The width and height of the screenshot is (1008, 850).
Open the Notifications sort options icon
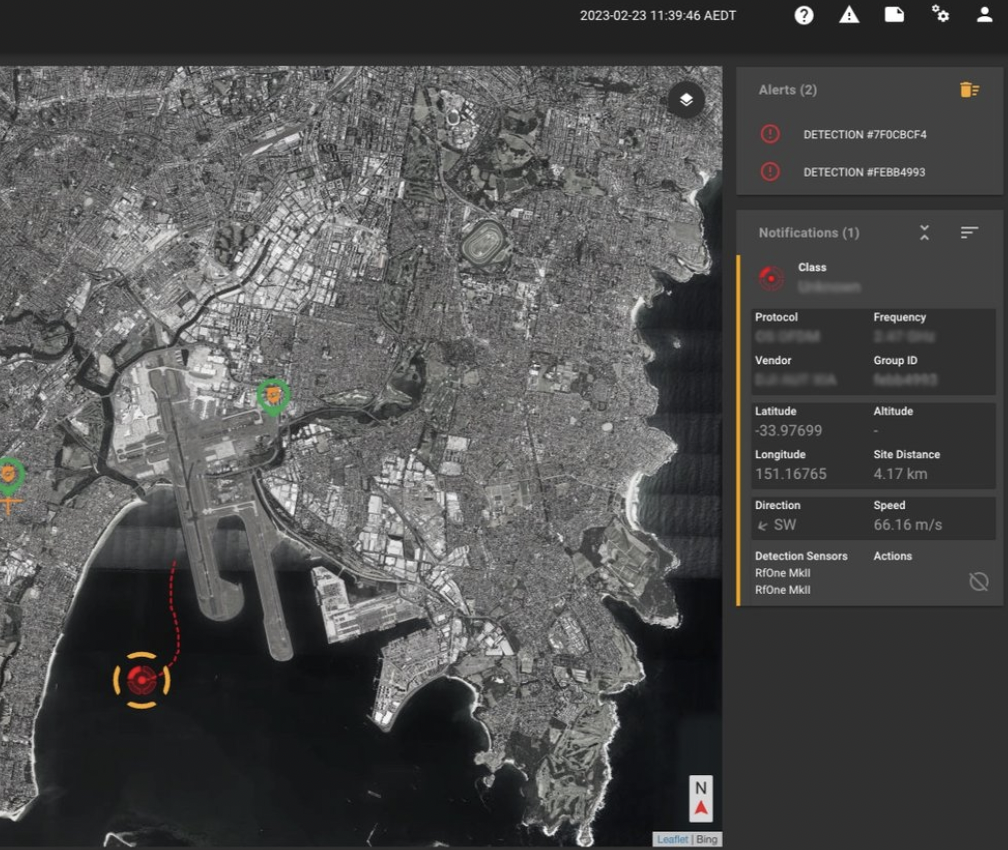point(969,232)
